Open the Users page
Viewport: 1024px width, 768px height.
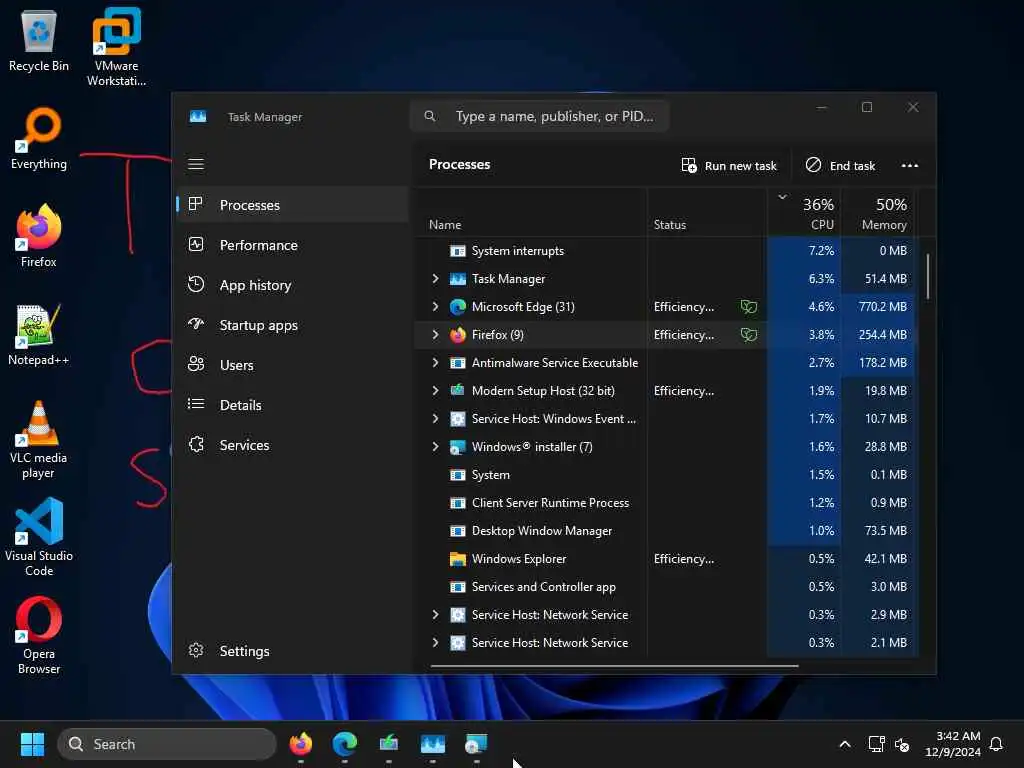click(293, 365)
